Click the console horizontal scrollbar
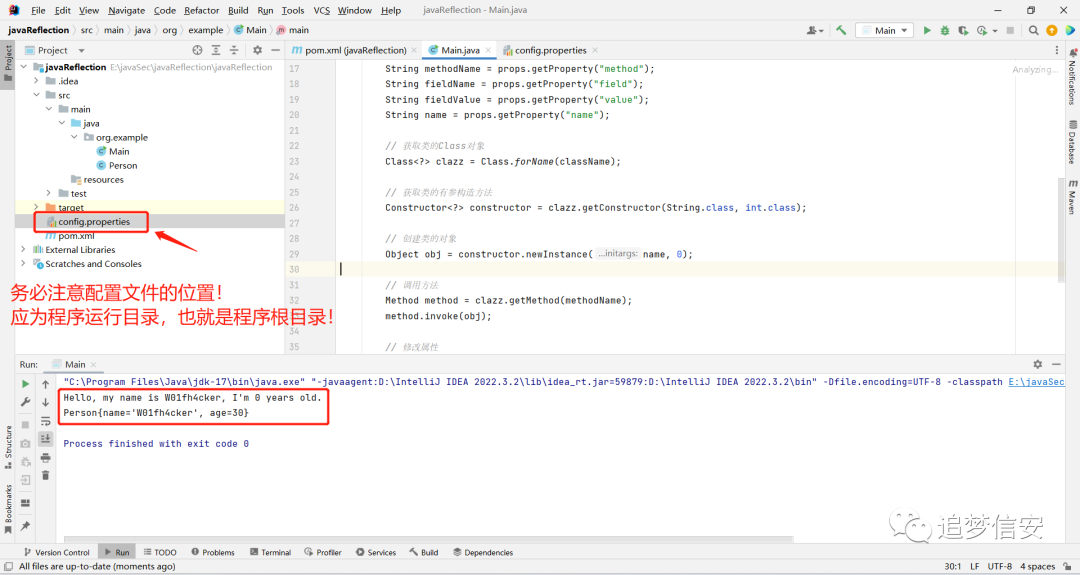This screenshot has height=575, width=1080. [x=428, y=539]
